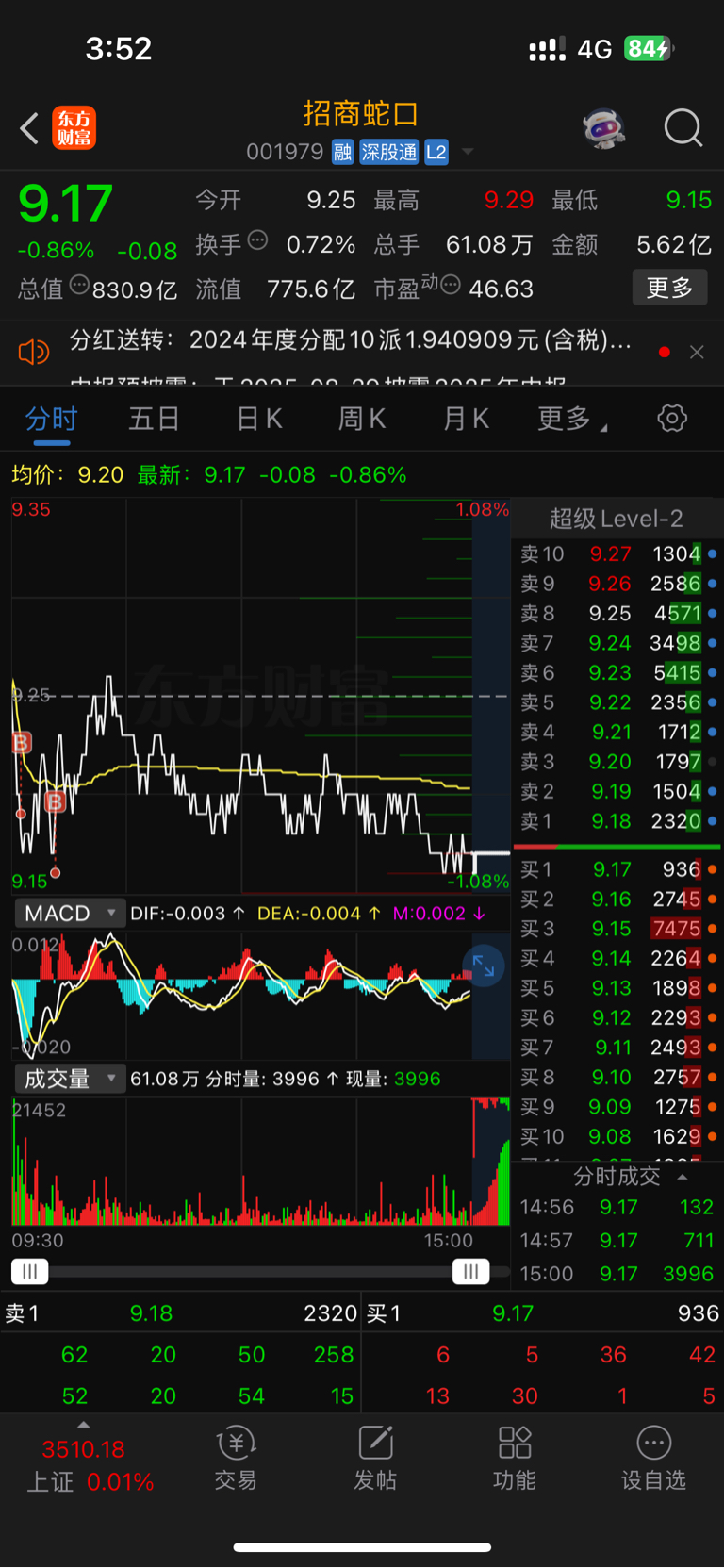Tap the expand chart fullscreen icon
This screenshot has width=724, height=1568.
click(484, 966)
